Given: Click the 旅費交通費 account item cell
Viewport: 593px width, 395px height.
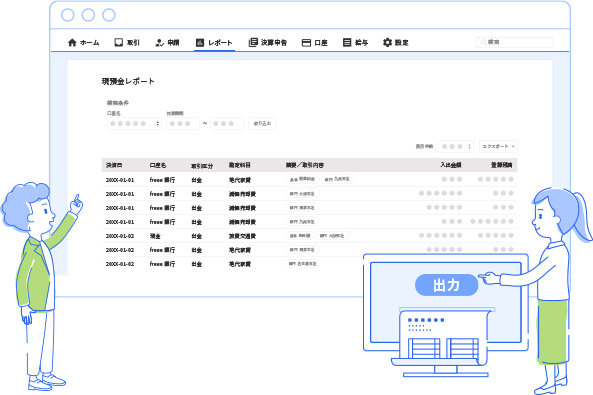Looking at the screenshot, I should pyautogui.click(x=242, y=236).
